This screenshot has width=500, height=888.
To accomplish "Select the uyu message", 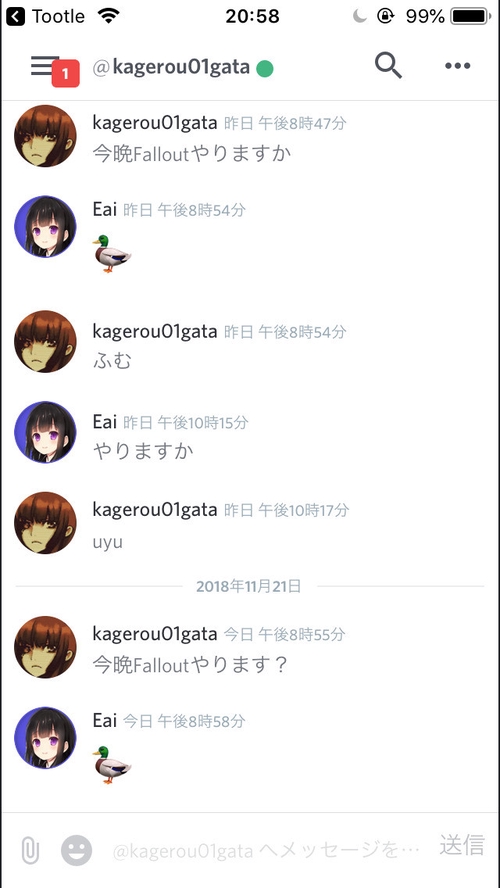I will pos(108,543).
